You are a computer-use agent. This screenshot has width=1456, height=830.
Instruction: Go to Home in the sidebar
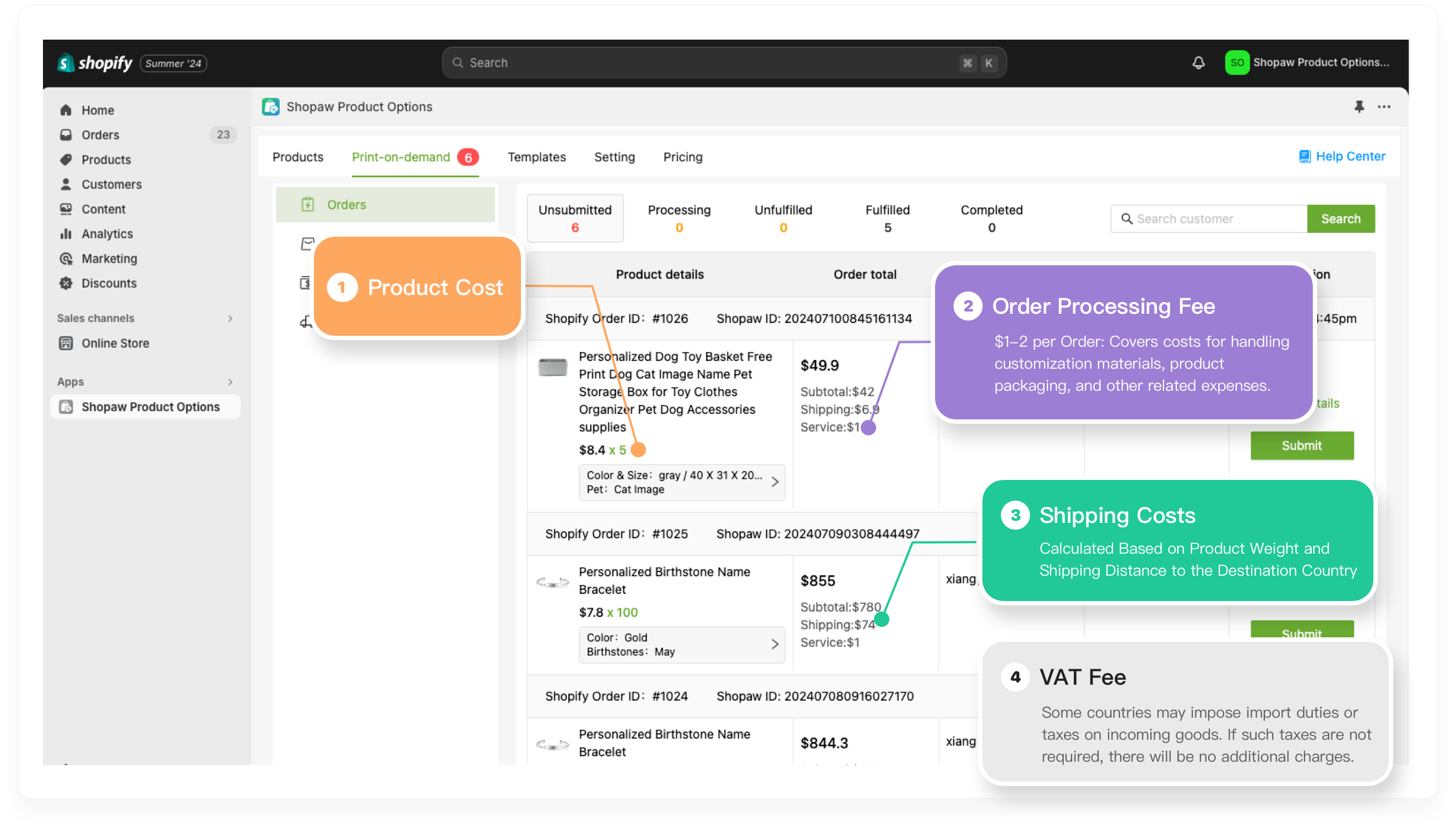(97, 110)
